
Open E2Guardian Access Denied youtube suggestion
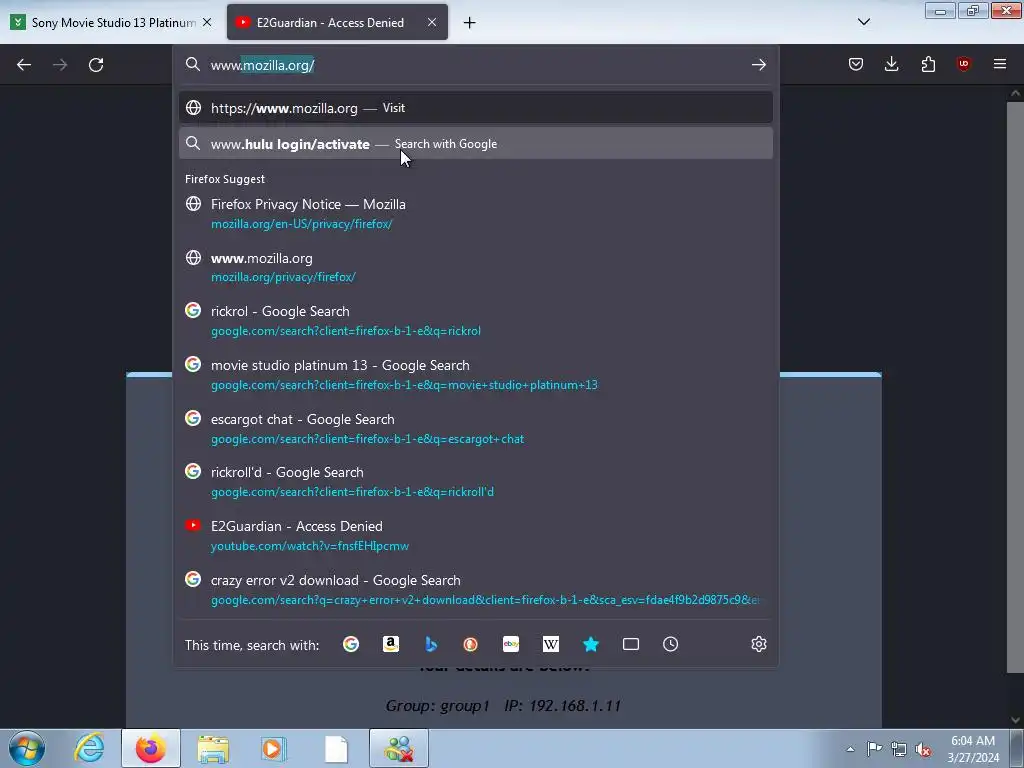tap(475, 536)
